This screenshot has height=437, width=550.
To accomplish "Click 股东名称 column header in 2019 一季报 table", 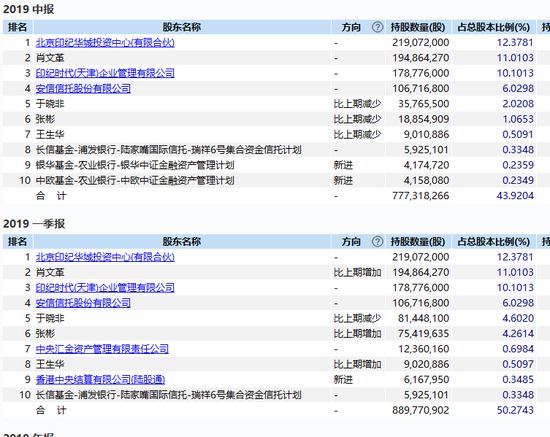I will click(182, 241).
